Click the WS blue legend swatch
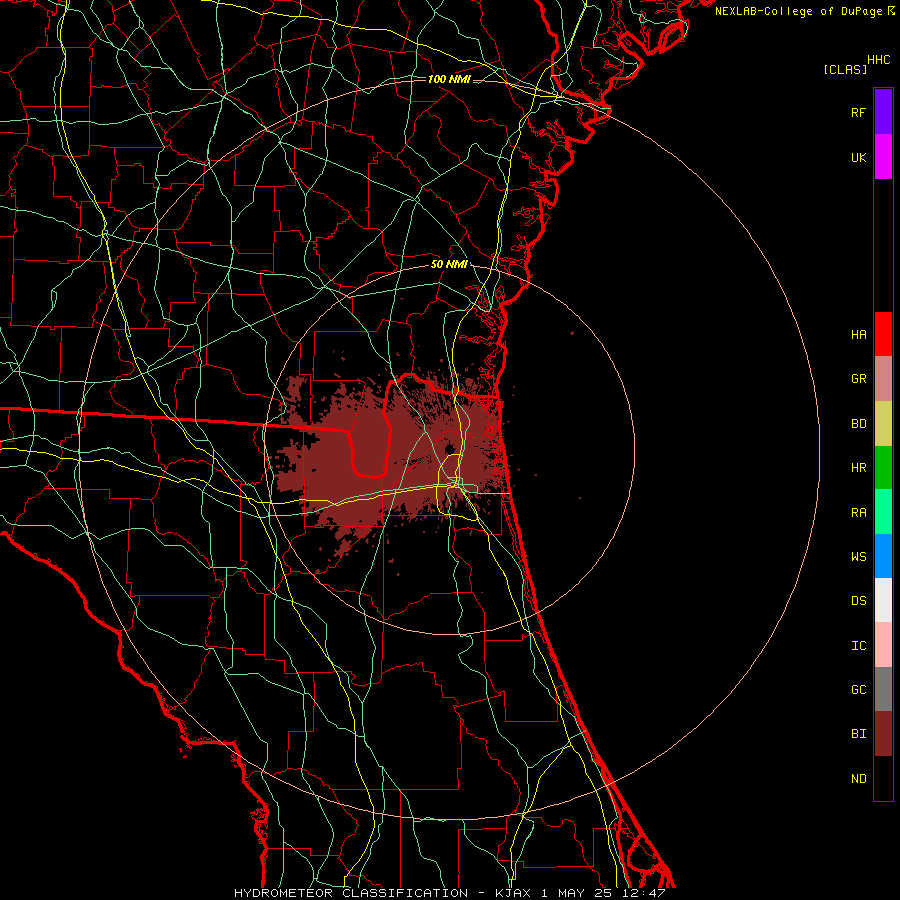The width and height of the screenshot is (900, 900). coord(883,556)
